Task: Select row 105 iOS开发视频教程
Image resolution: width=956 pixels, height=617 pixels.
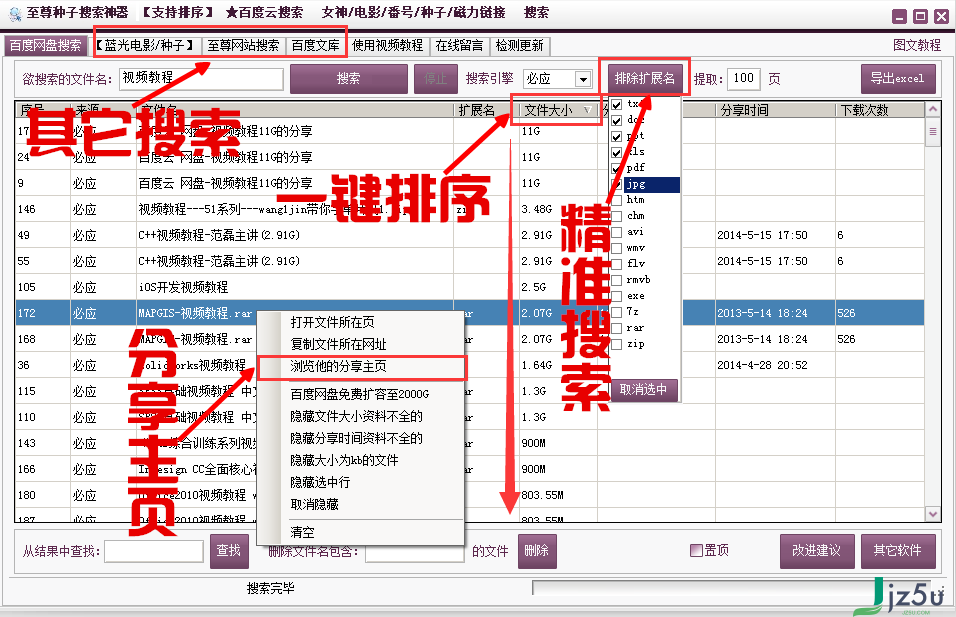Action: click(469, 287)
